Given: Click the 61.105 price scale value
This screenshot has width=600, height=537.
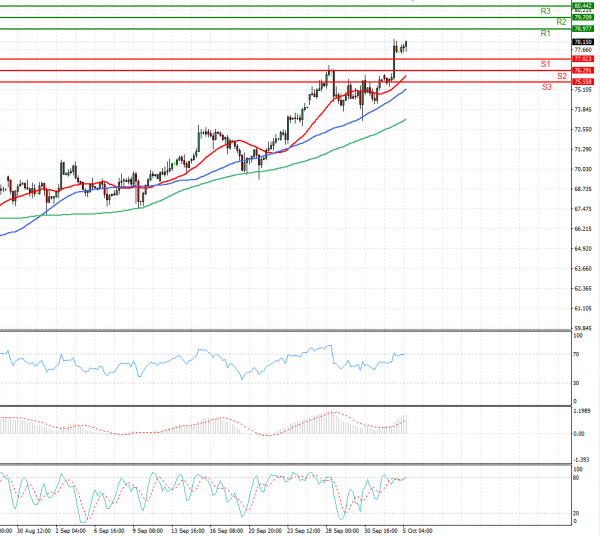Looking at the screenshot, I should pos(583,308).
